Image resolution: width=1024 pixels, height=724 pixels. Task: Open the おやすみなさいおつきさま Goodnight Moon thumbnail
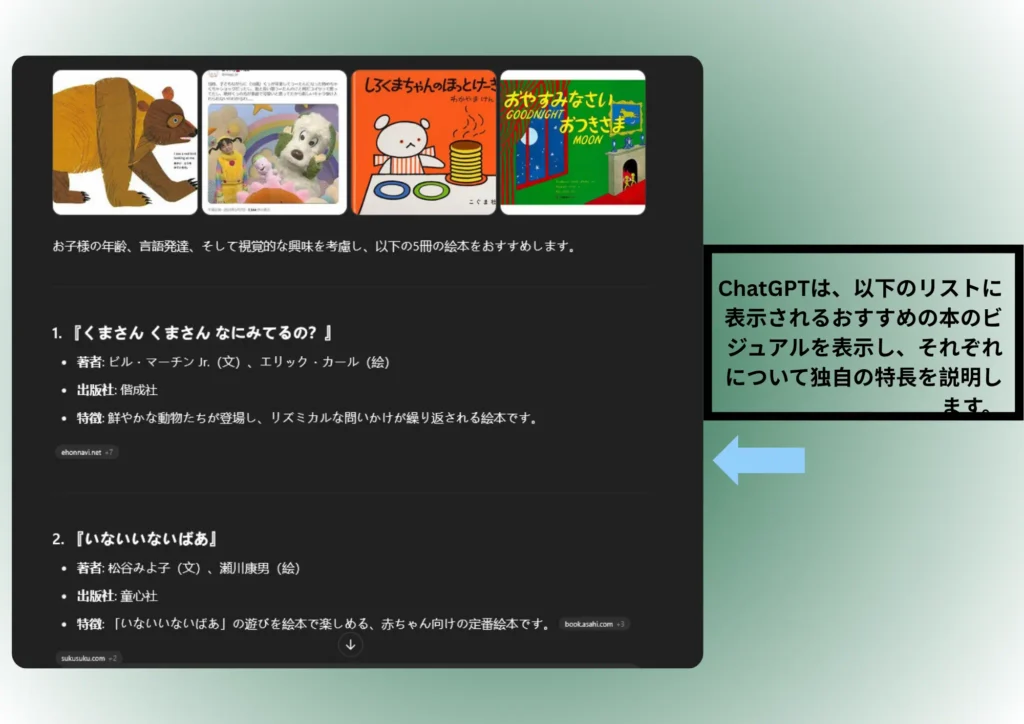pos(573,142)
